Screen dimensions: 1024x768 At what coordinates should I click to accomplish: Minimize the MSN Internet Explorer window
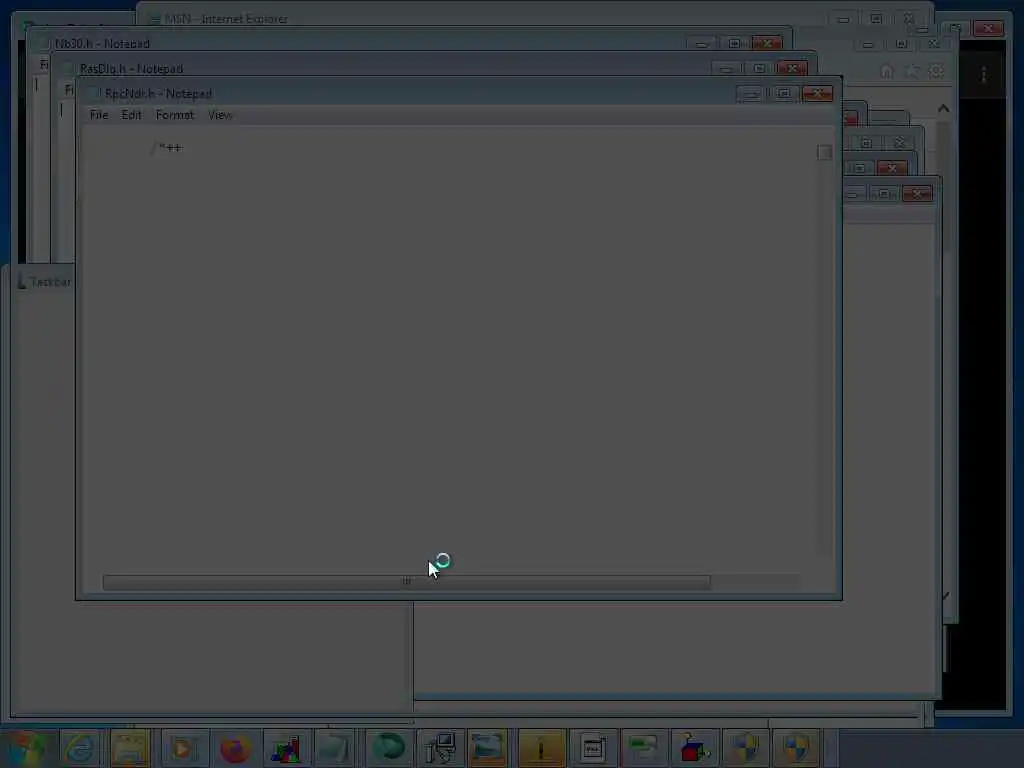843,20
